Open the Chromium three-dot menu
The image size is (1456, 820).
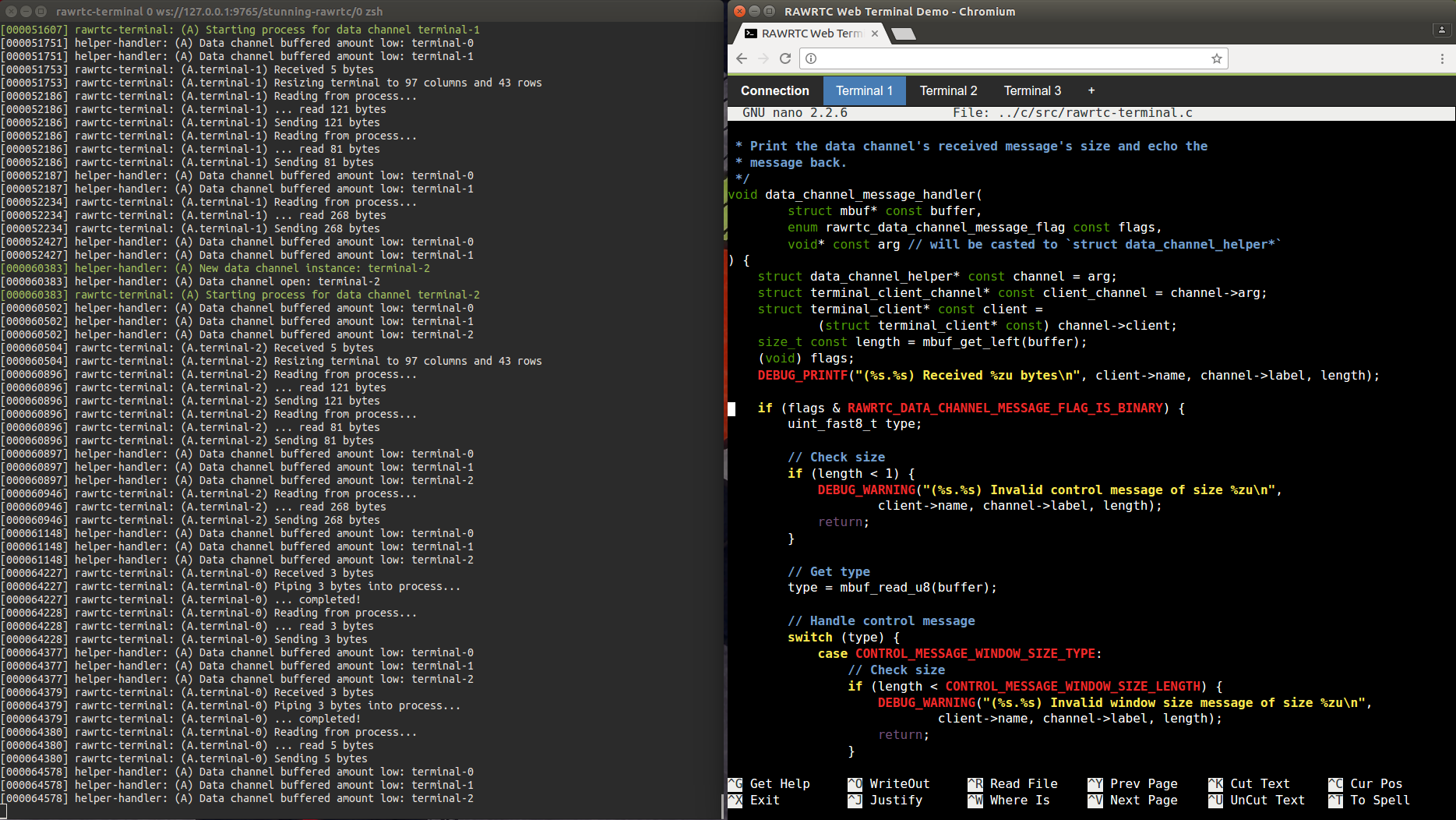1442,58
